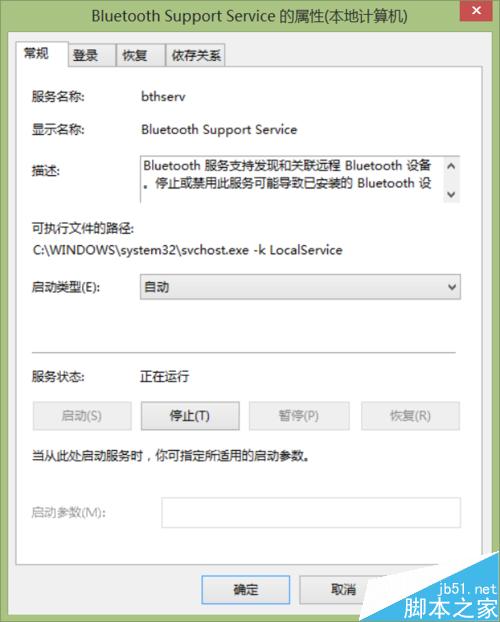The width and height of the screenshot is (500, 622).
Task: Click the 取消 button
Action: click(x=344, y=589)
